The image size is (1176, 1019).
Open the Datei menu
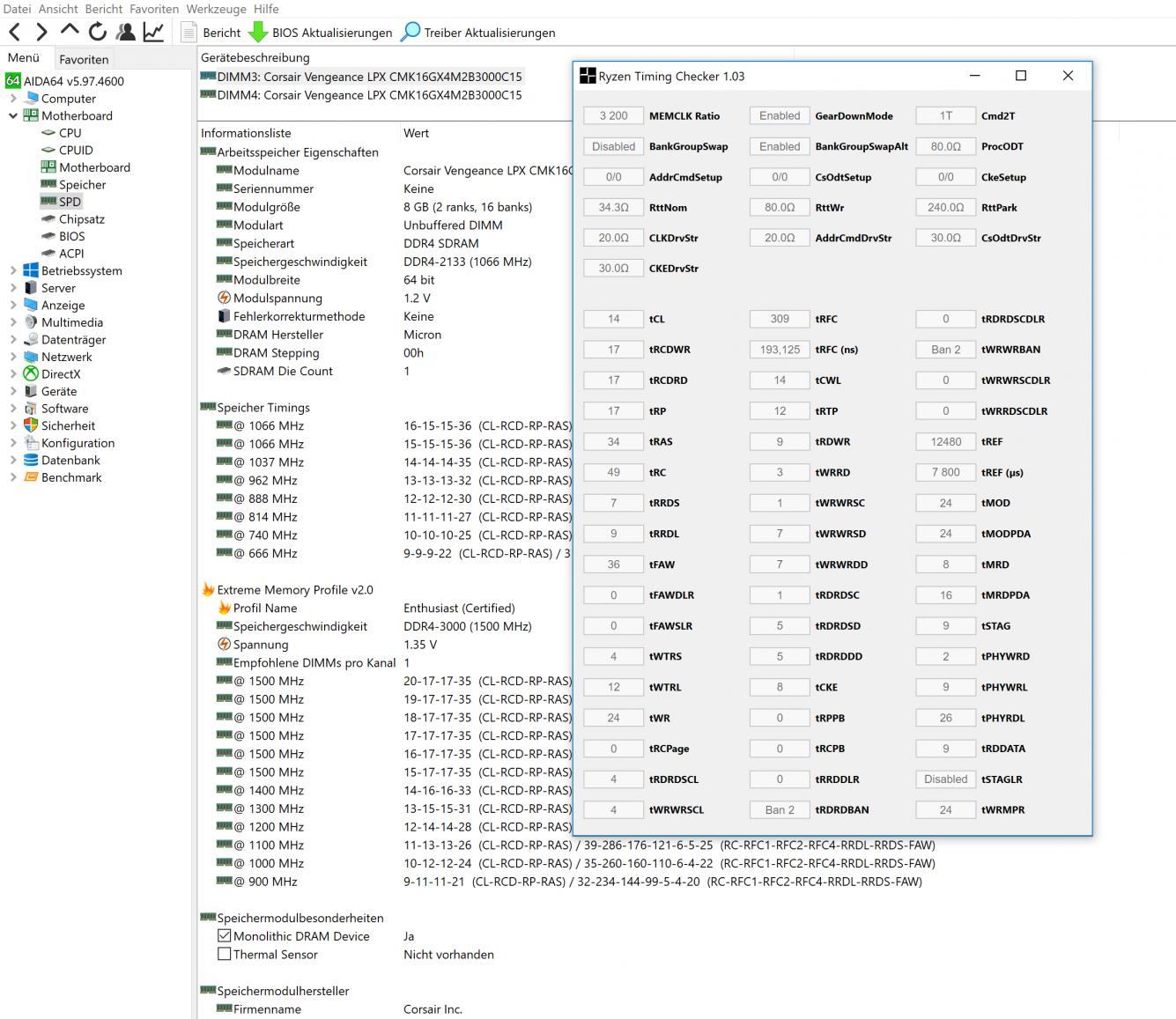(17, 9)
